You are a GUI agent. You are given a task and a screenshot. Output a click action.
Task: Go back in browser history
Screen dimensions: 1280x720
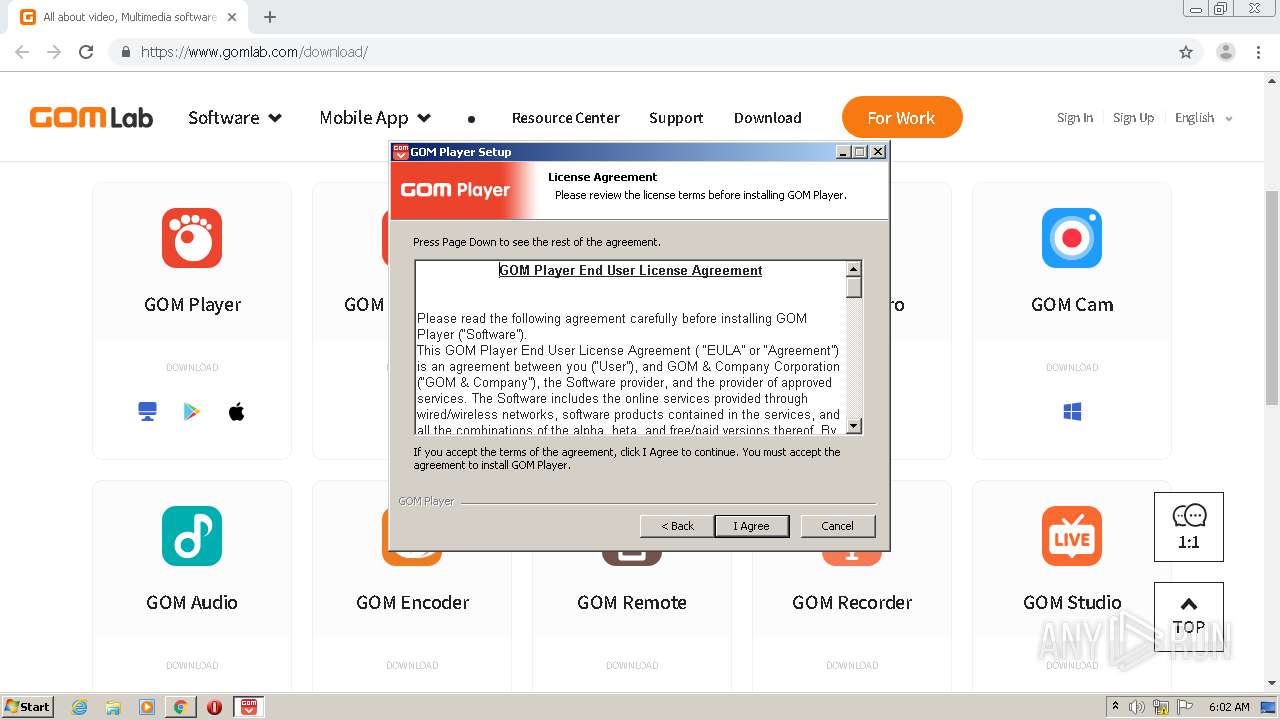click(22, 52)
